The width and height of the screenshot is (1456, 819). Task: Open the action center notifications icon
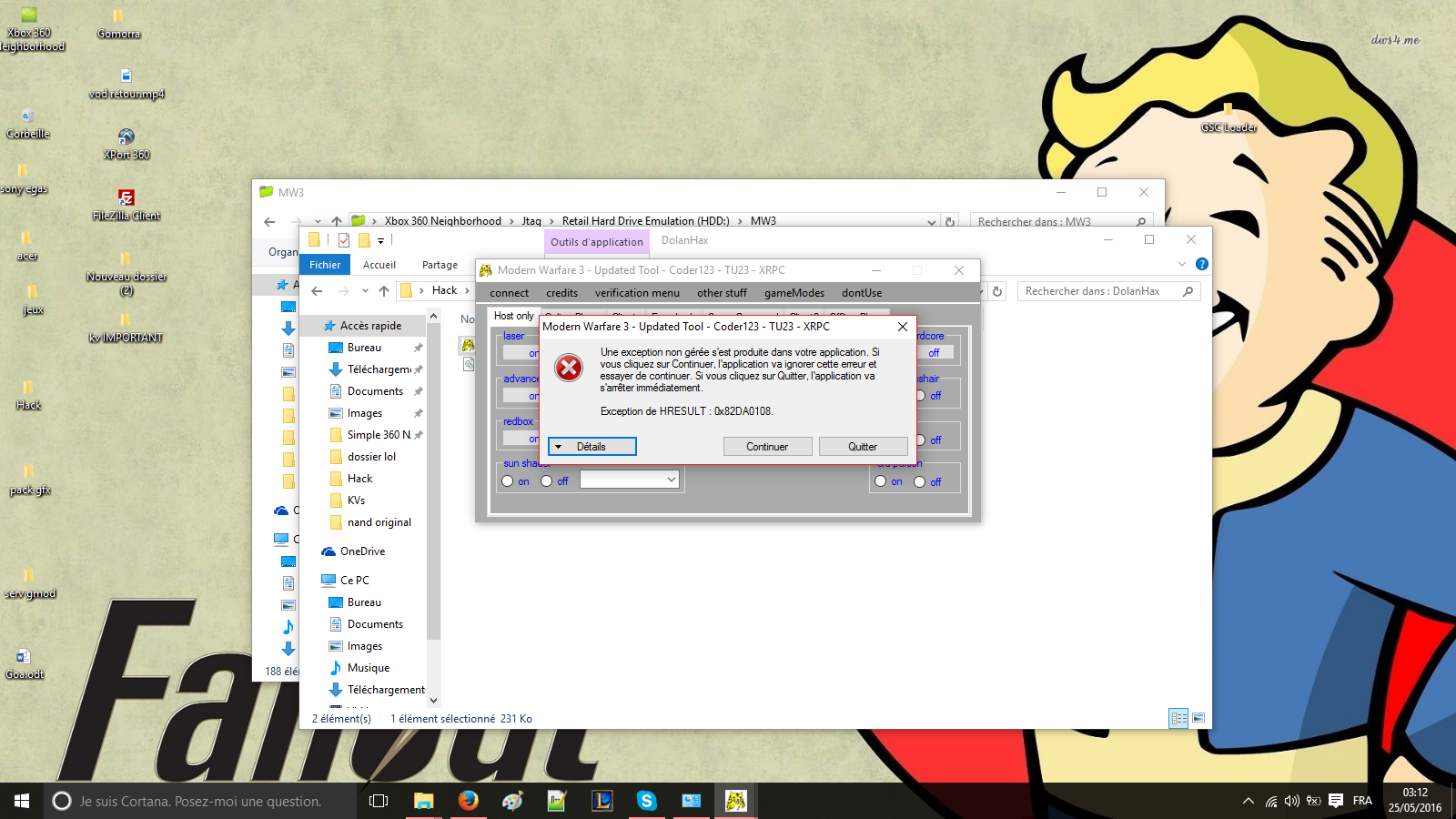1336,801
